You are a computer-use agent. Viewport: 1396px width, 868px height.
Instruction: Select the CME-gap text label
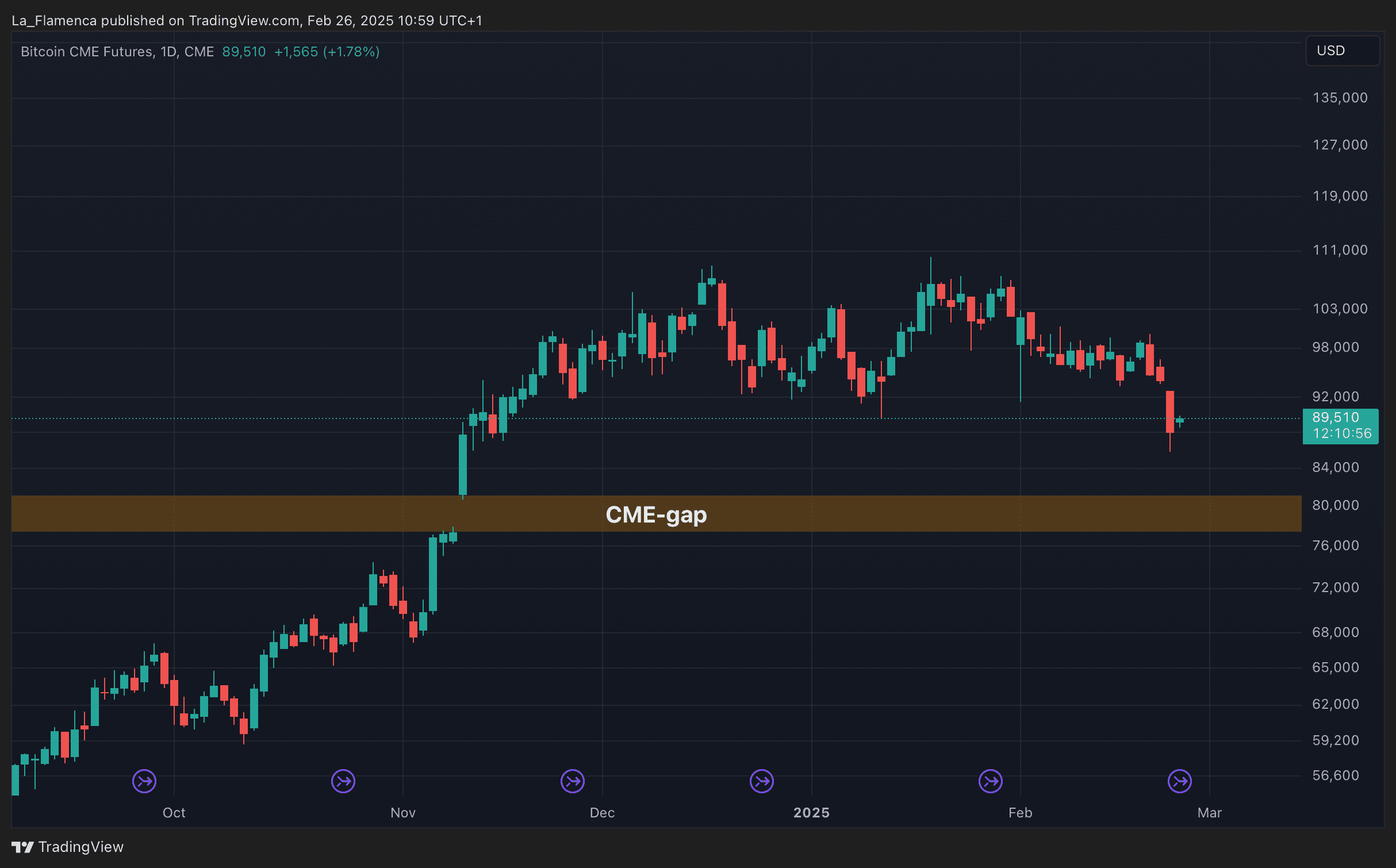[656, 514]
